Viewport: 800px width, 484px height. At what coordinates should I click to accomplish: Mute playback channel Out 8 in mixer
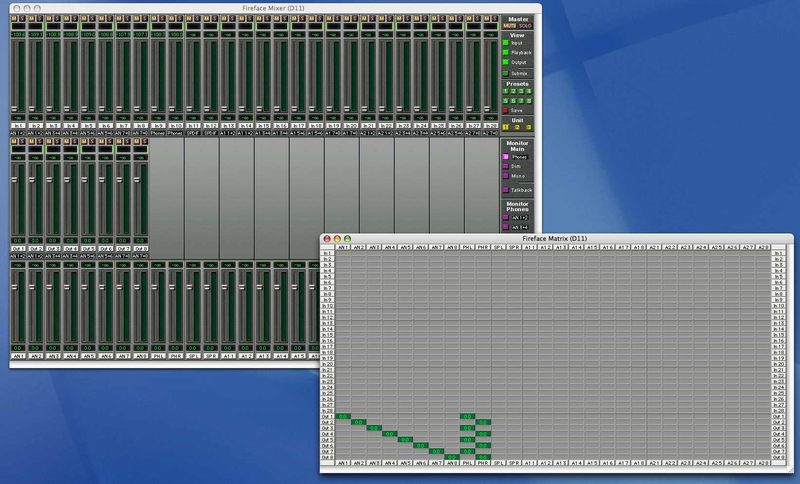tap(136, 141)
